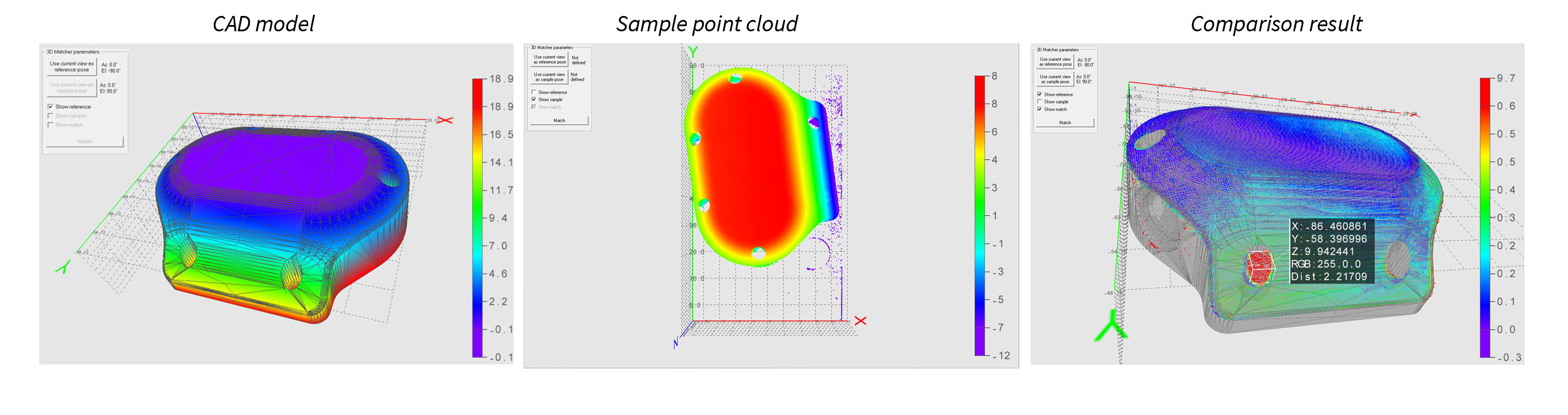Click the blue Z axis label at the heatmap grid origin
Image resolution: width=1568 pixels, height=415 pixels.
coord(676,344)
